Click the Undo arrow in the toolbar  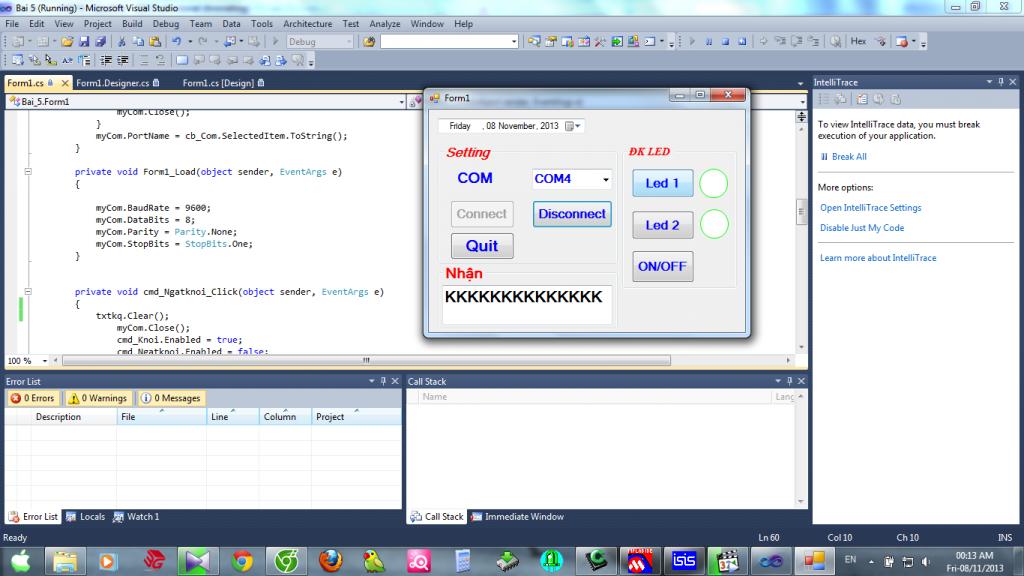coord(177,42)
